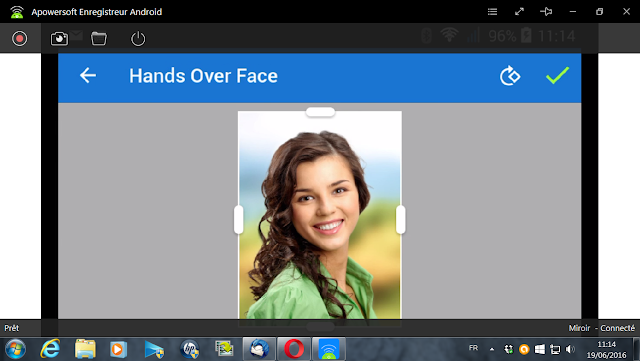This screenshot has height=361, width=640.
Task: Click the Prêt status text
Action: coord(11,328)
